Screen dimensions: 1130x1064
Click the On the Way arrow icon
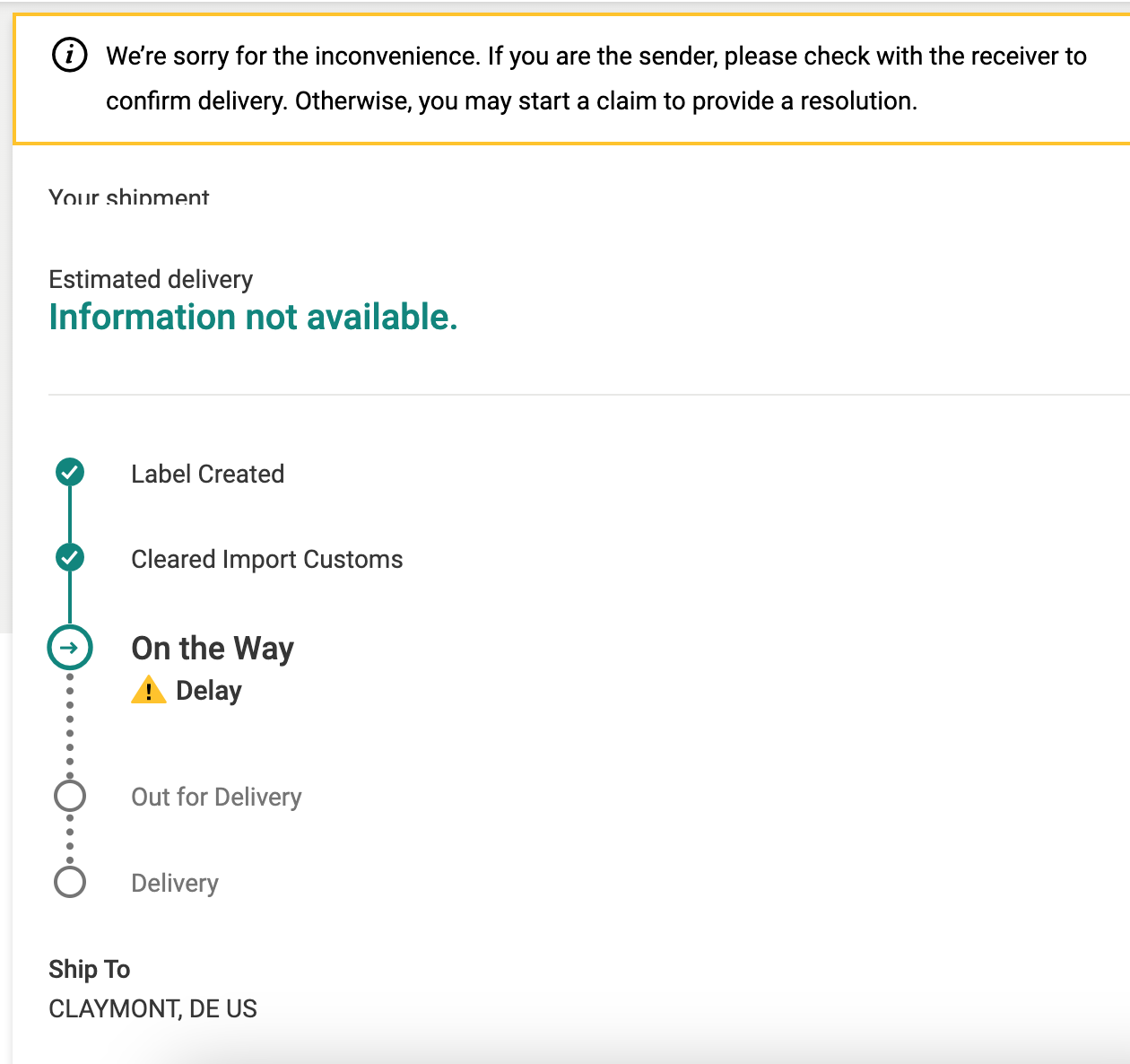(x=70, y=648)
